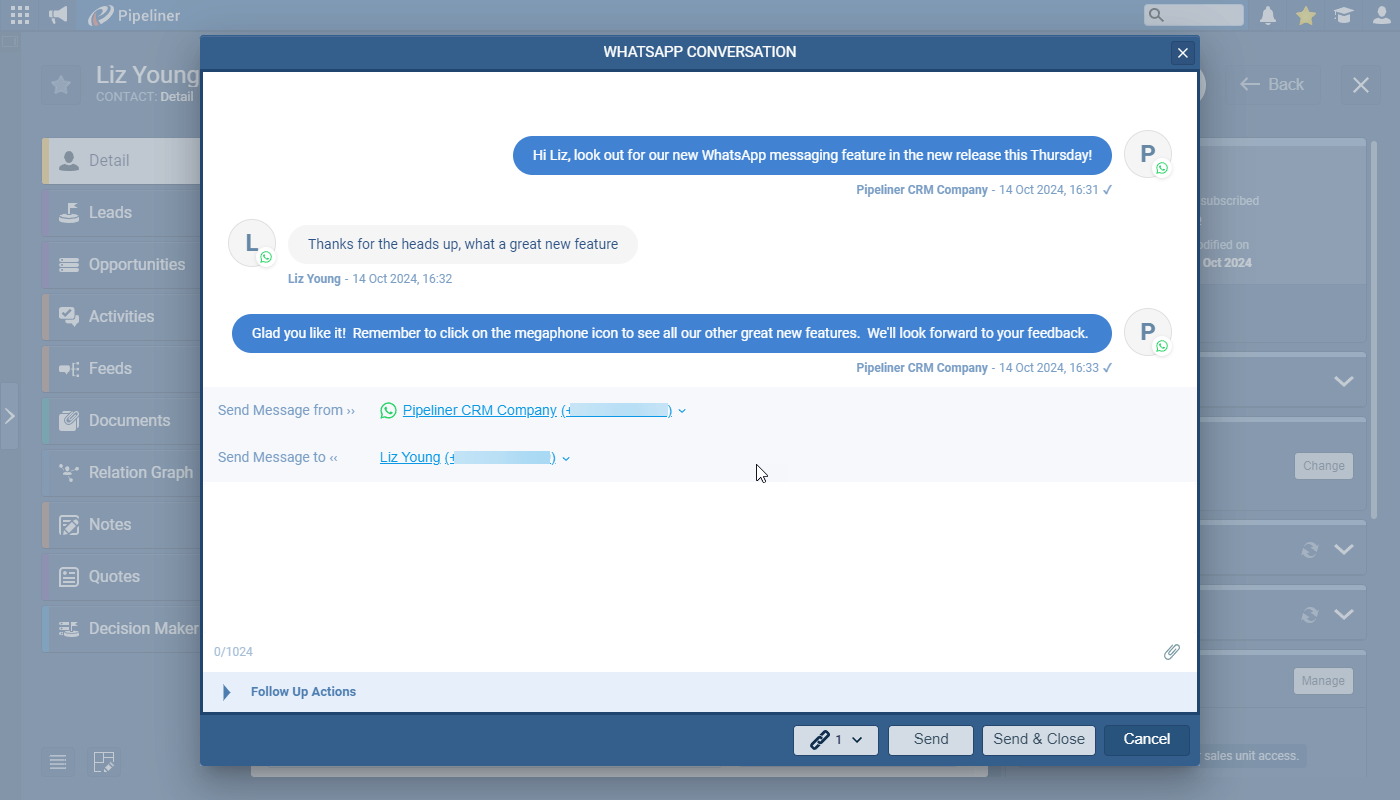
Task: Open the user profile icon
Action: [x=1380, y=15]
